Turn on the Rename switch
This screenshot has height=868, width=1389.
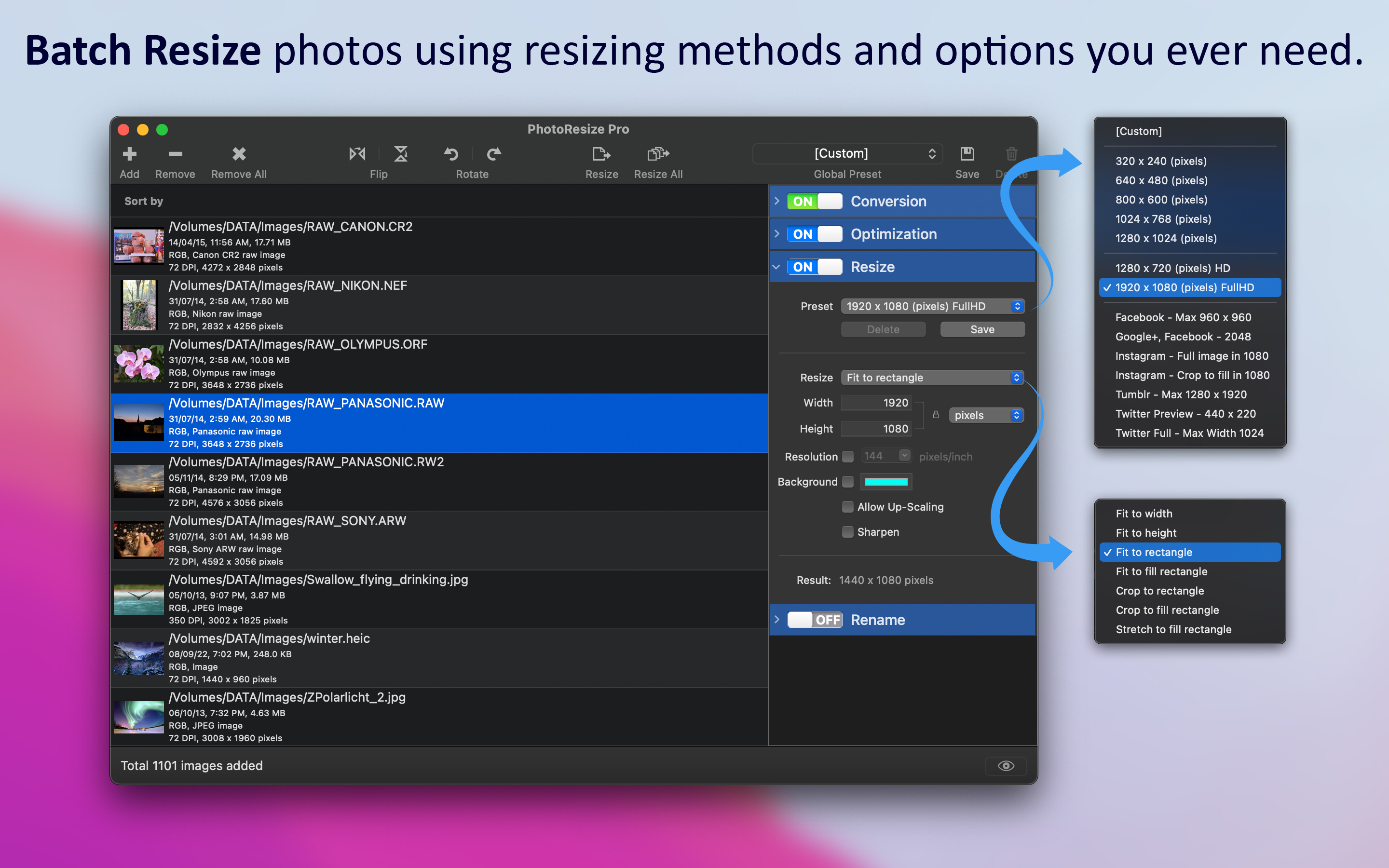point(815,620)
